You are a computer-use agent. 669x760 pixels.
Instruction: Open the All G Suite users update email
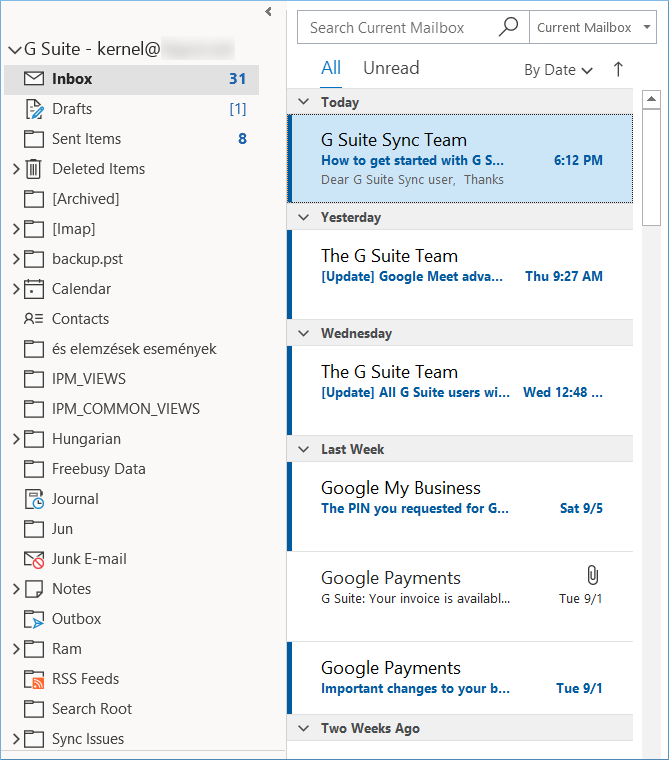461,390
